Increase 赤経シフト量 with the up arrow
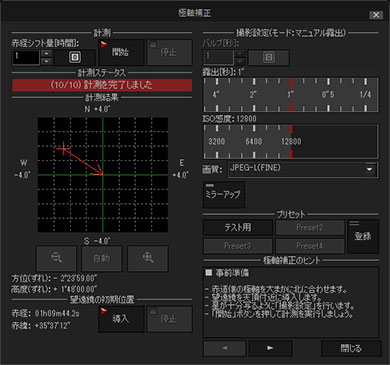 47,53
